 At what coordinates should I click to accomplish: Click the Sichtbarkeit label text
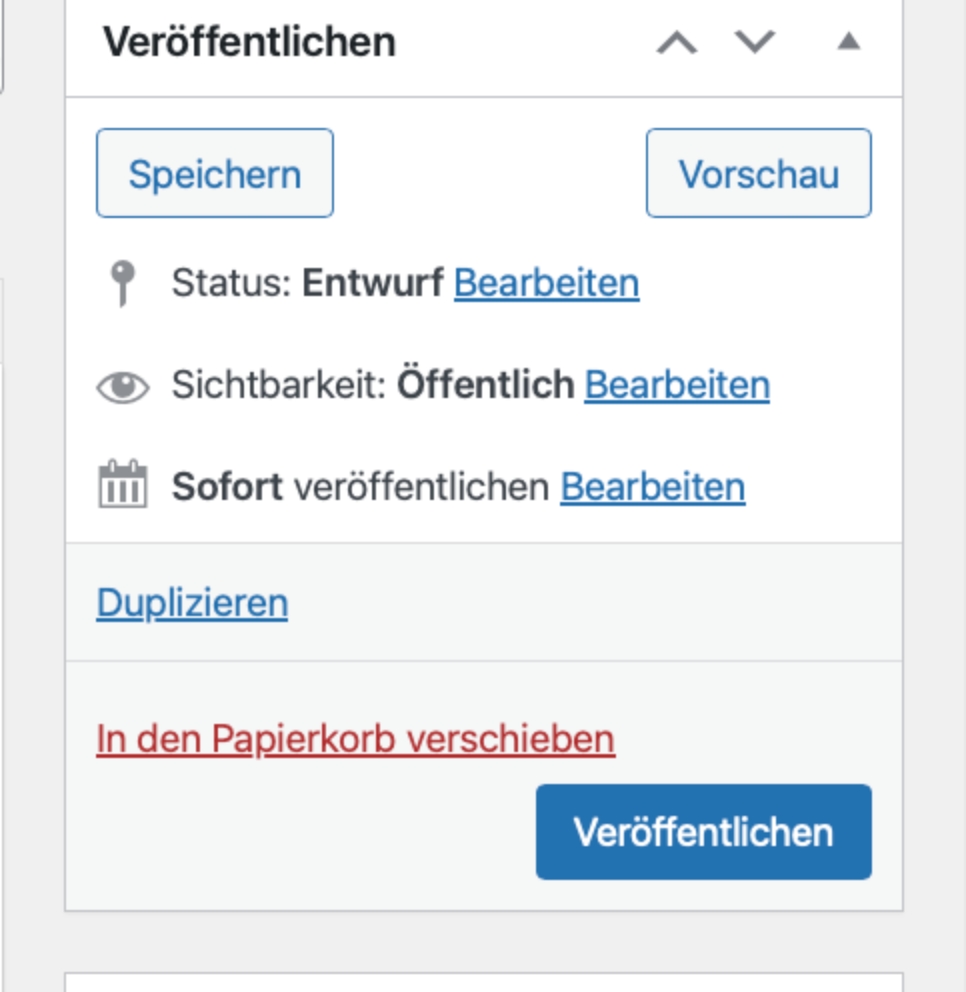pyautogui.click(x=278, y=385)
